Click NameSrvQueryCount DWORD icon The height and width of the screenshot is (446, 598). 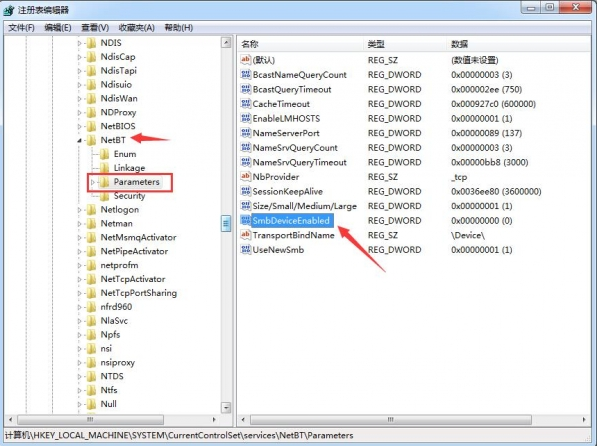246,147
